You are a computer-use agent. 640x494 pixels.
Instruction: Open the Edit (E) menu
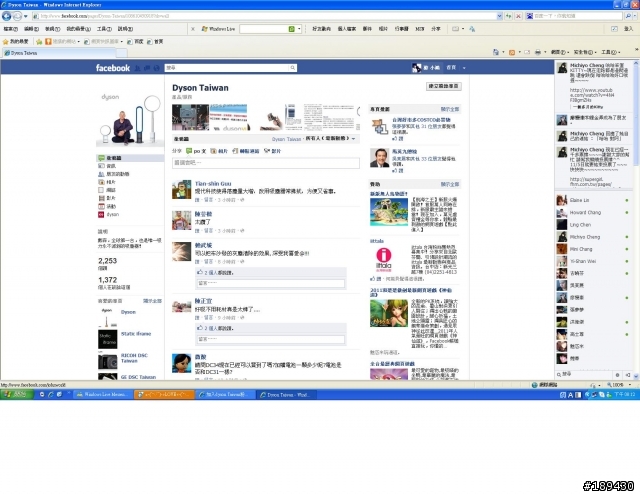[x=31, y=29]
